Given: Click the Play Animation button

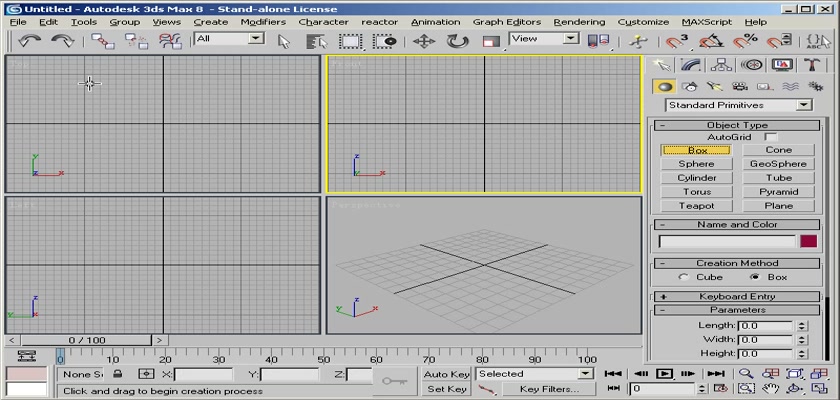Looking at the screenshot, I should (x=664, y=374).
